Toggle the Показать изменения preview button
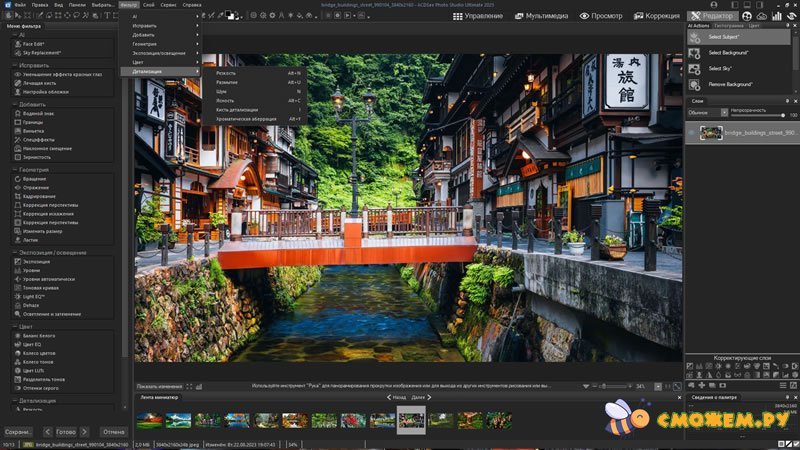The height and width of the screenshot is (450, 800). [x=160, y=386]
